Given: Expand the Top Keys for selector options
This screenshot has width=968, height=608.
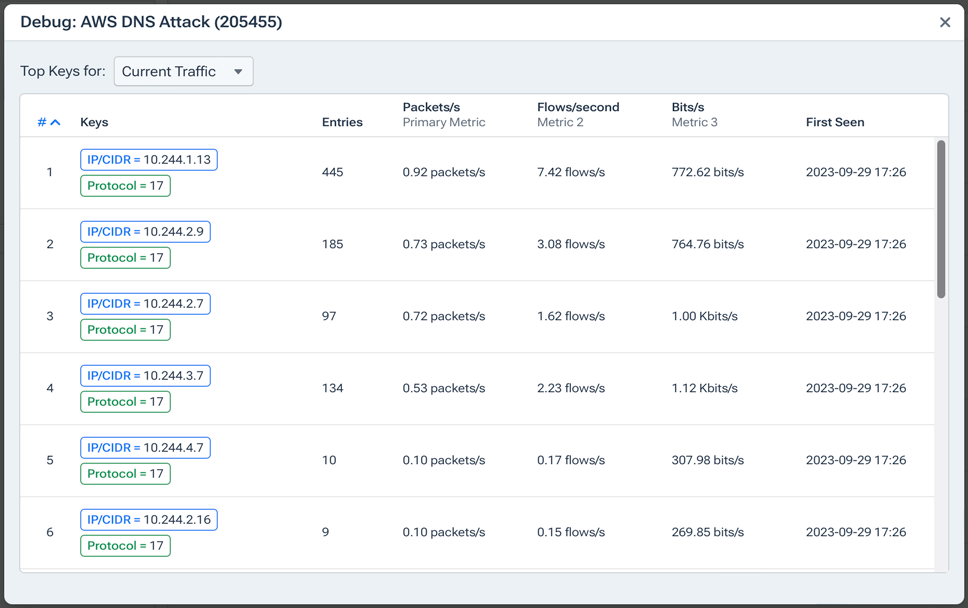Looking at the screenshot, I should pyautogui.click(x=183, y=71).
